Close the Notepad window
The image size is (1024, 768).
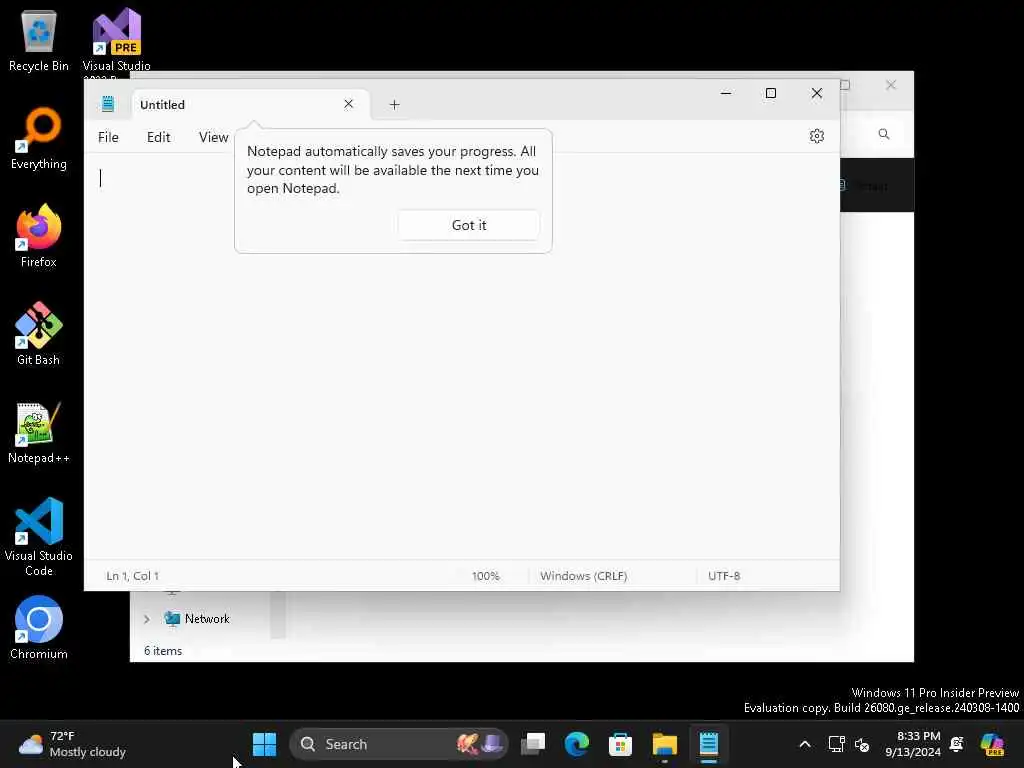coord(816,93)
